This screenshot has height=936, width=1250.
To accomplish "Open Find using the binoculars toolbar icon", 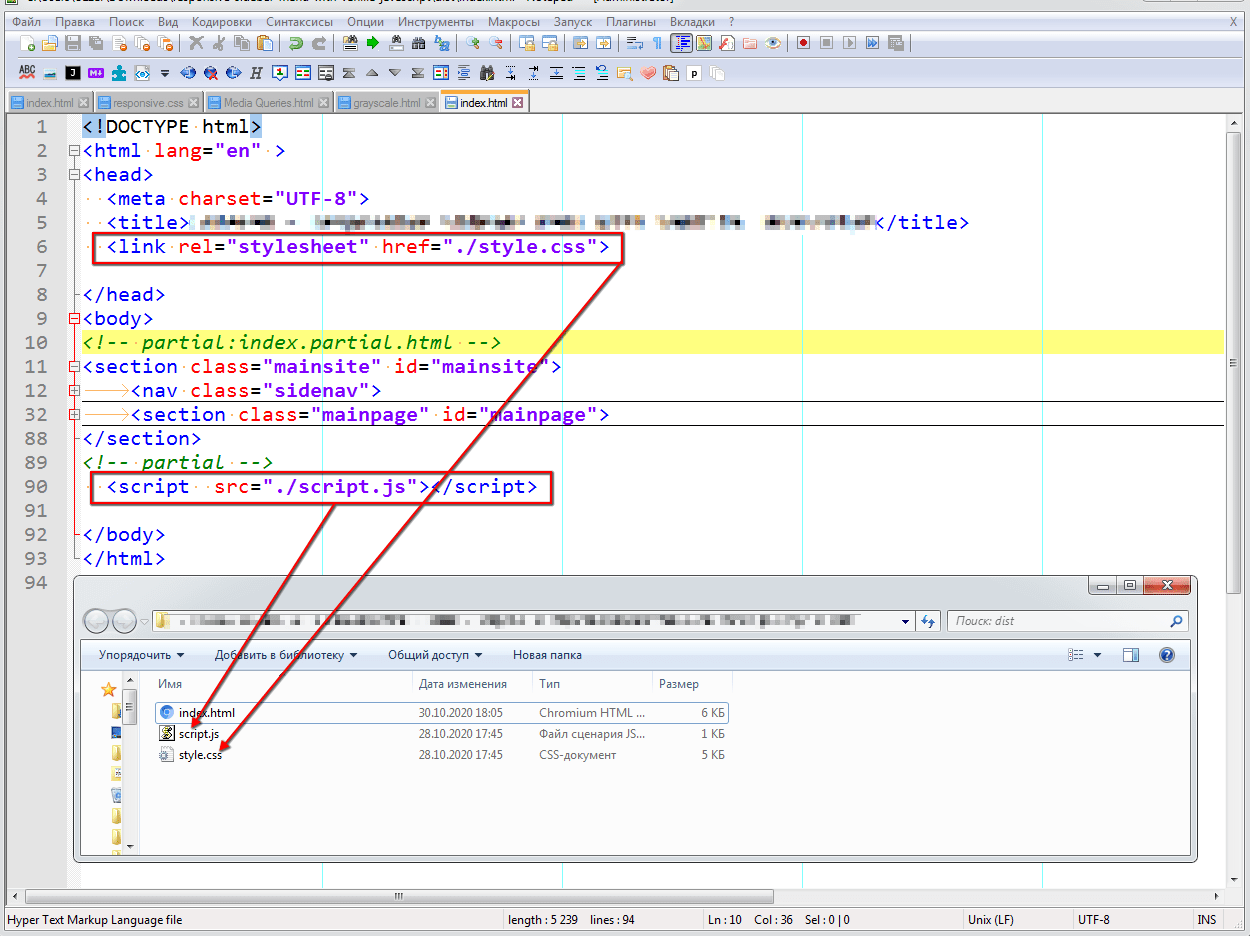I will point(418,43).
